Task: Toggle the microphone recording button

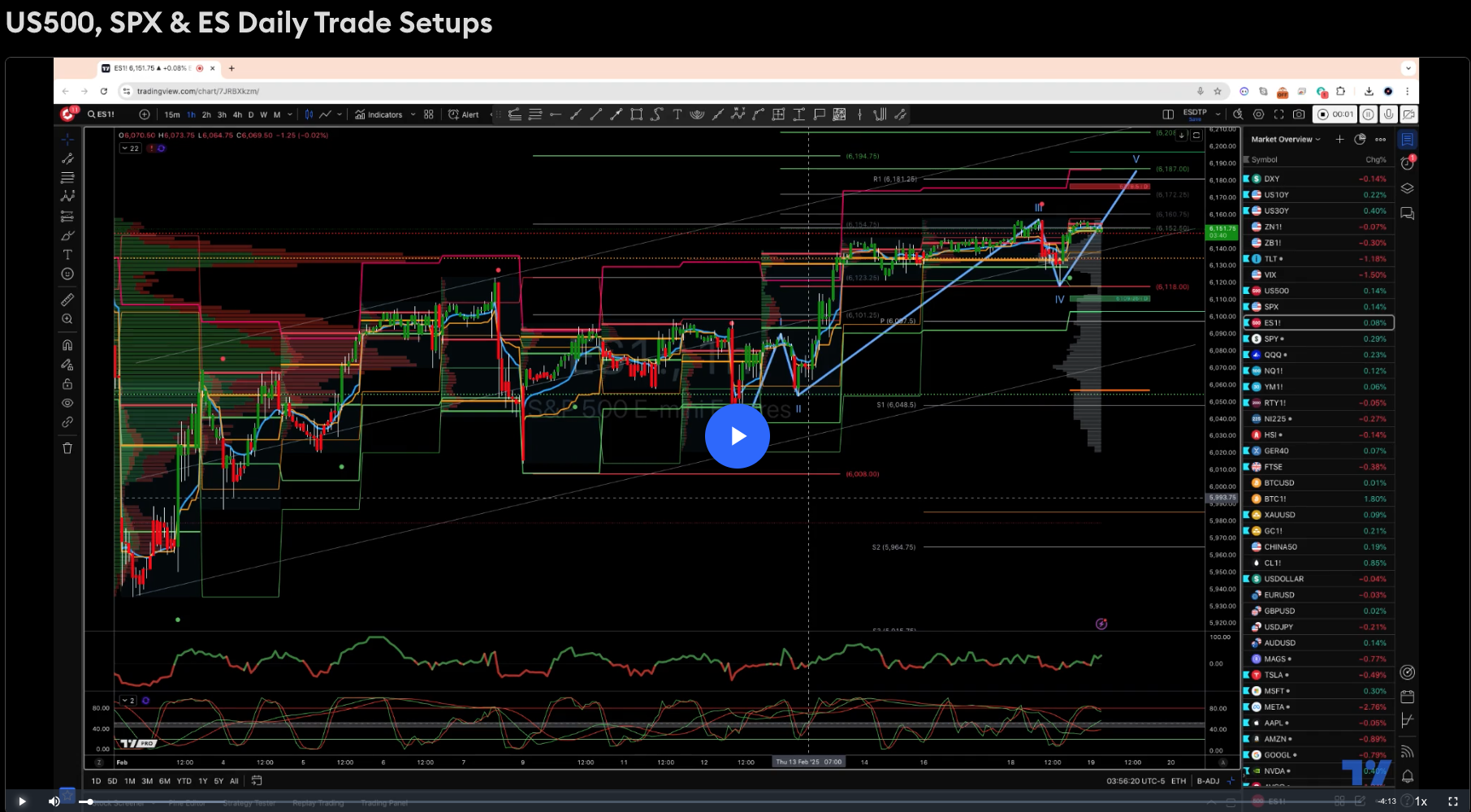Action: [1389, 114]
